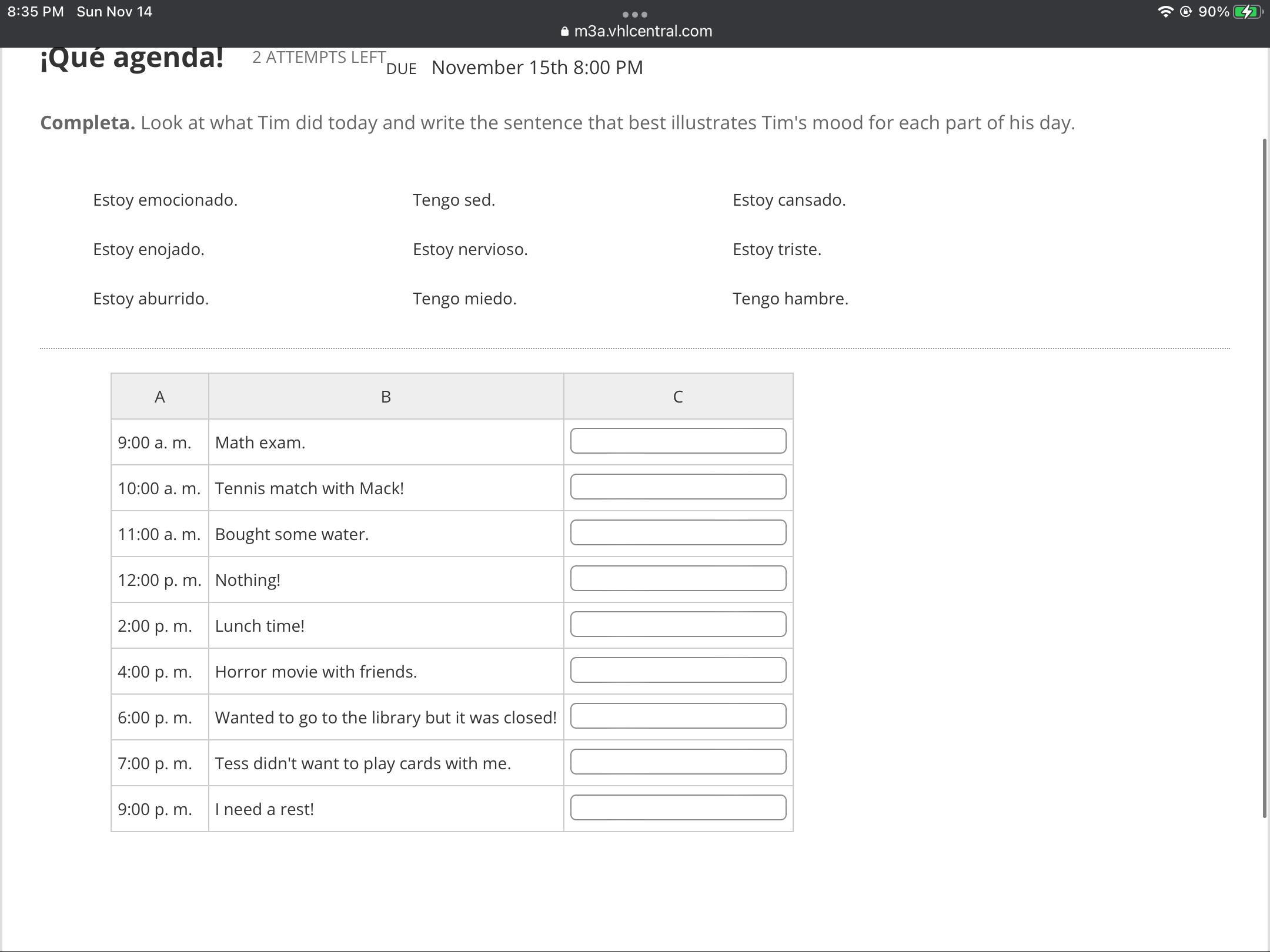Tap the lock icon in address bar
The width and height of the screenshot is (1270, 952).
pos(564,32)
